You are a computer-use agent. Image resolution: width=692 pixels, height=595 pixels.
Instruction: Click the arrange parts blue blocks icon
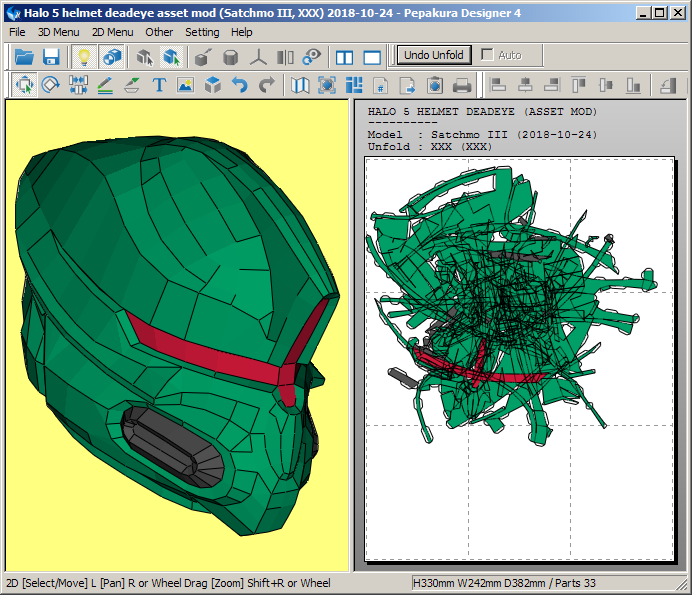[354, 85]
